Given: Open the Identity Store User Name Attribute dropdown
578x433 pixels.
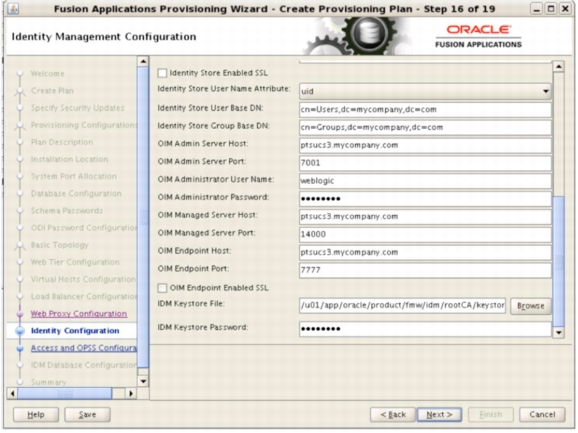Looking at the screenshot, I should coord(425,91).
